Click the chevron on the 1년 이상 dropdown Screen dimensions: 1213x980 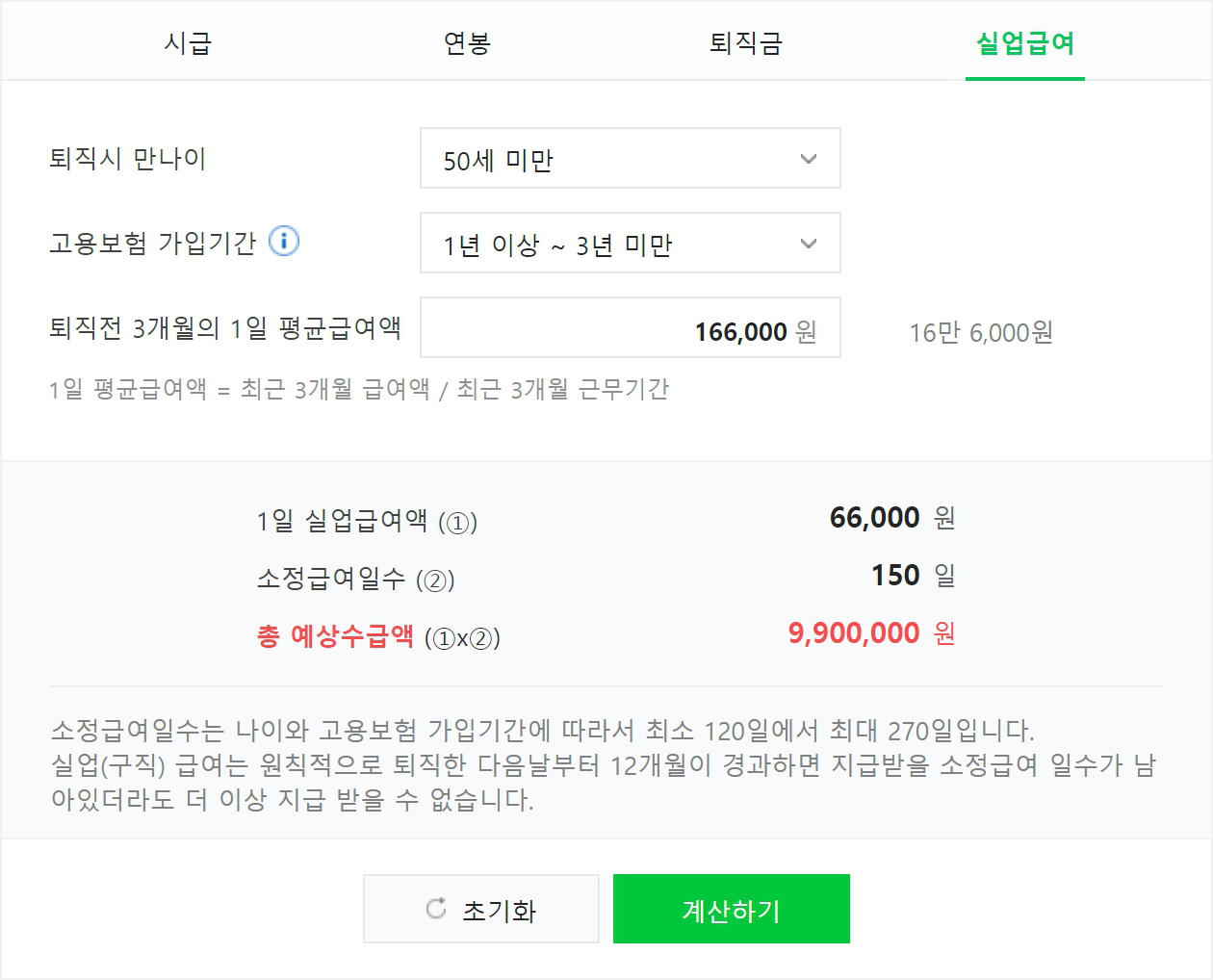pos(809,244)
